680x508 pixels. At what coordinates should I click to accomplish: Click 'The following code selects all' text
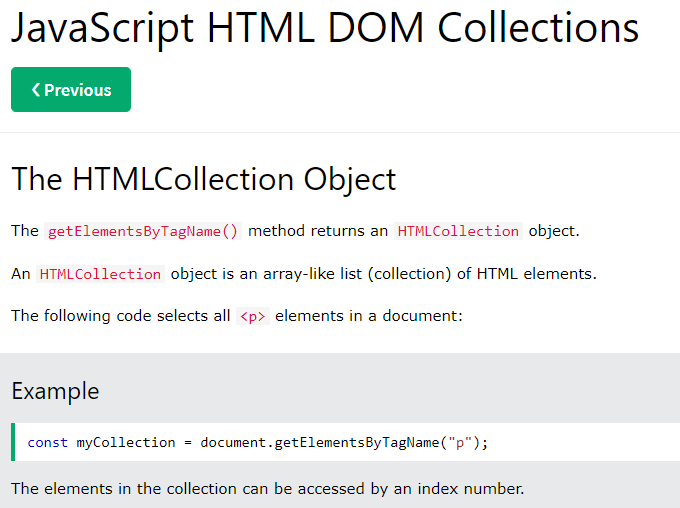tap(121, 316)
